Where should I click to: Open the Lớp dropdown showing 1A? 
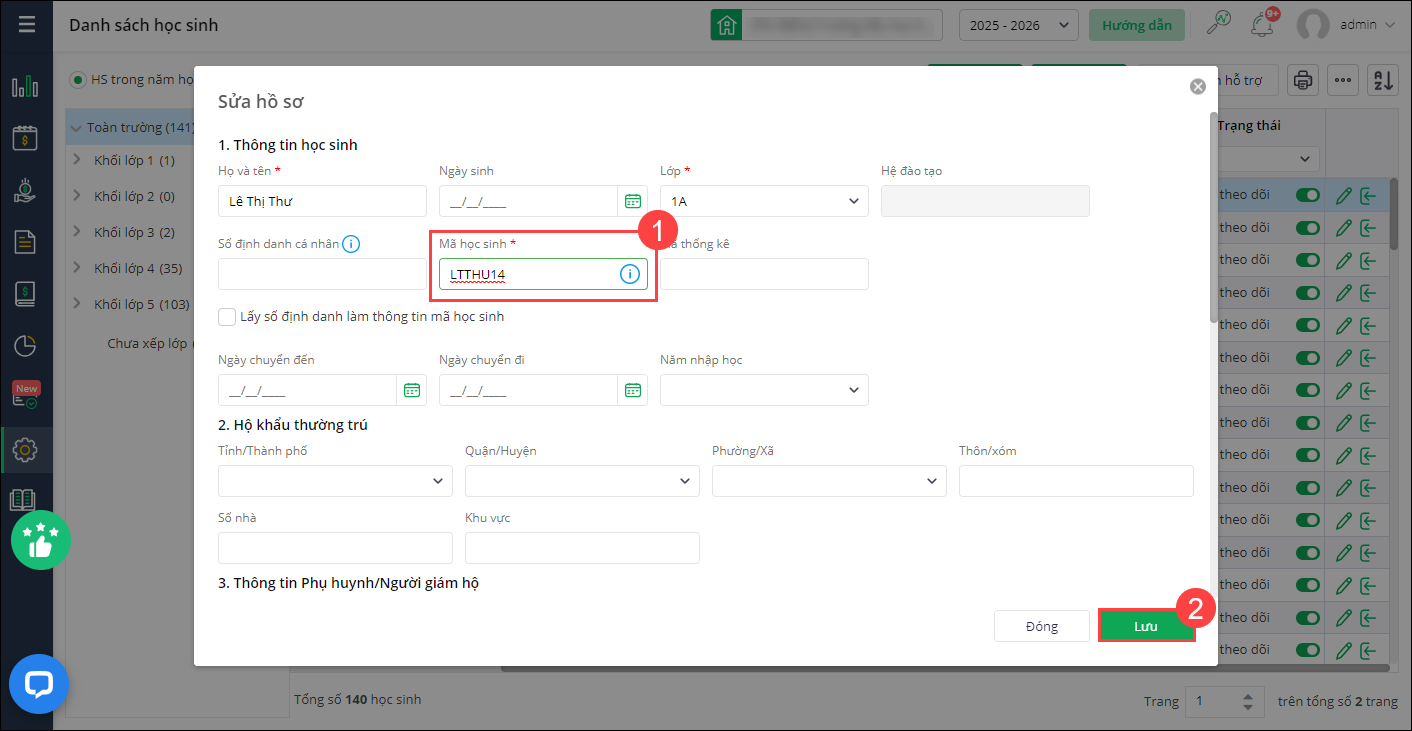click(x=764, y=201)
